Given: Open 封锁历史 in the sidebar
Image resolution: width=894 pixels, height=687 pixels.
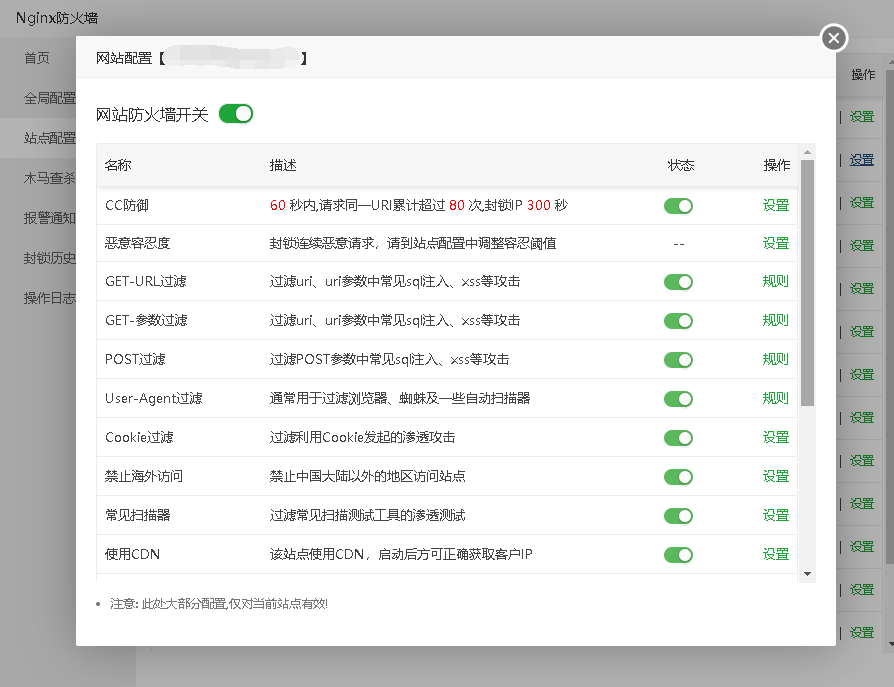Looking at the screenshot, I should [50, 258].
